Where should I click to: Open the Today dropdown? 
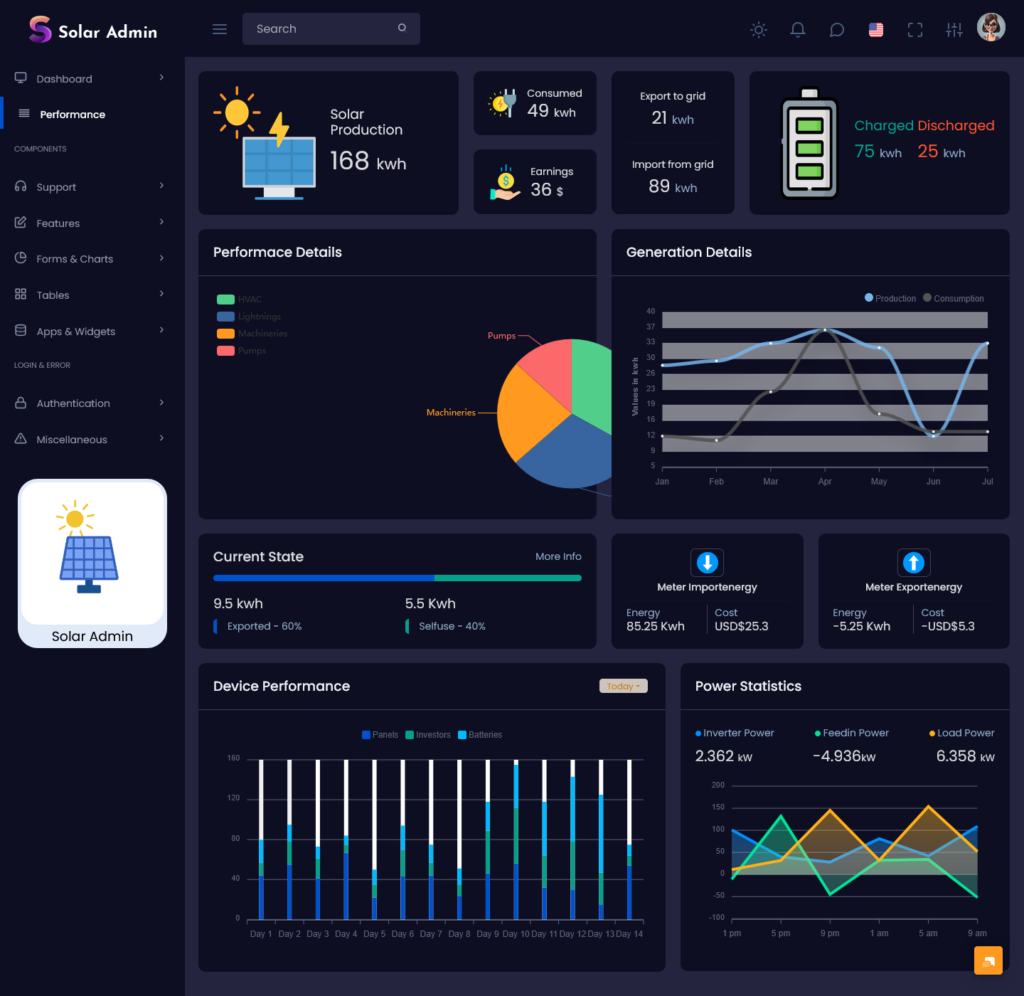point(623,686)
